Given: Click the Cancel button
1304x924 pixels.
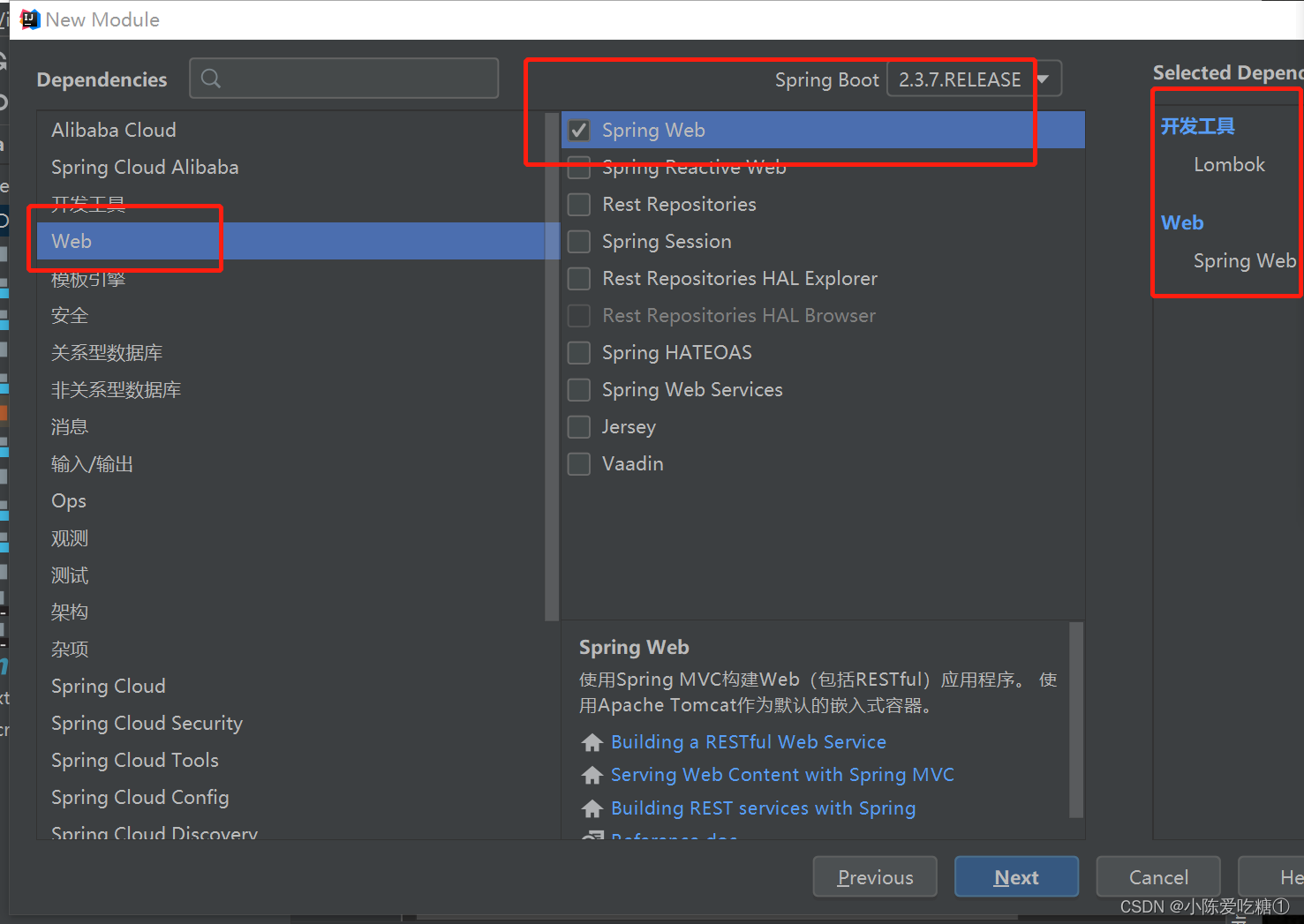Looking at the screenshot, I should pos(1158,876).
